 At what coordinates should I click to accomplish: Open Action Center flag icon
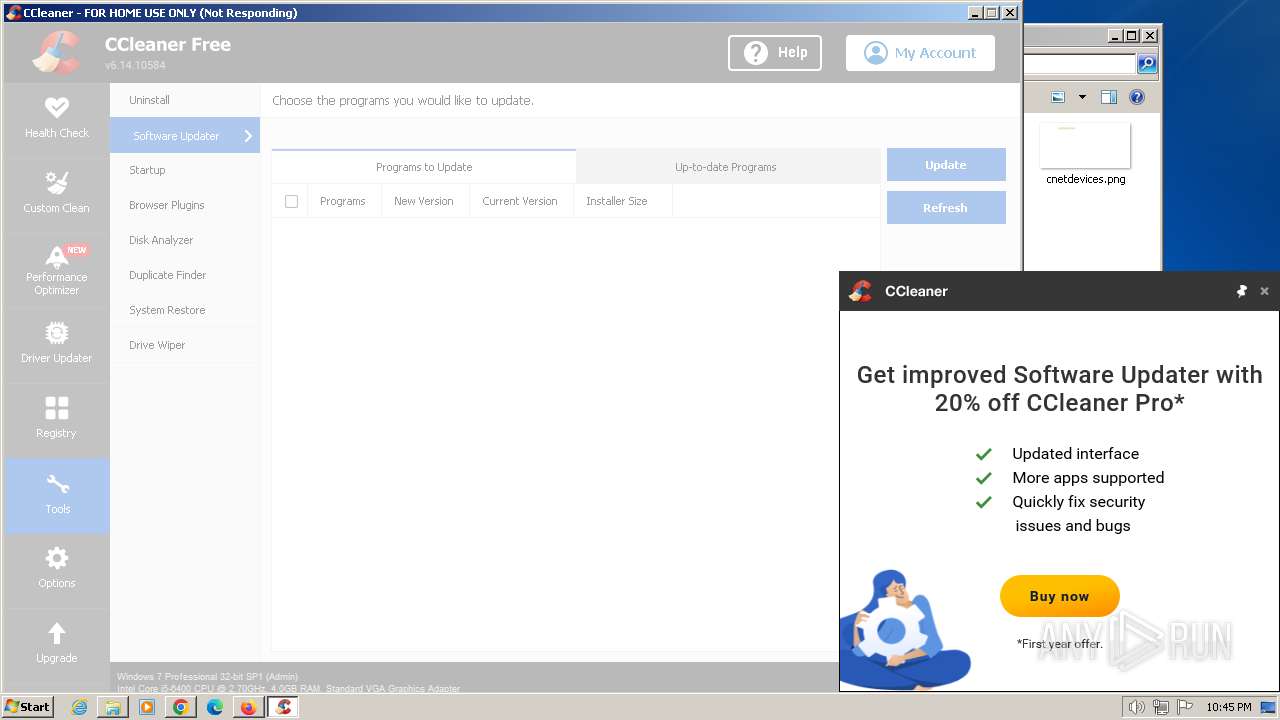pyautogui.click(x=1185, y=707)
